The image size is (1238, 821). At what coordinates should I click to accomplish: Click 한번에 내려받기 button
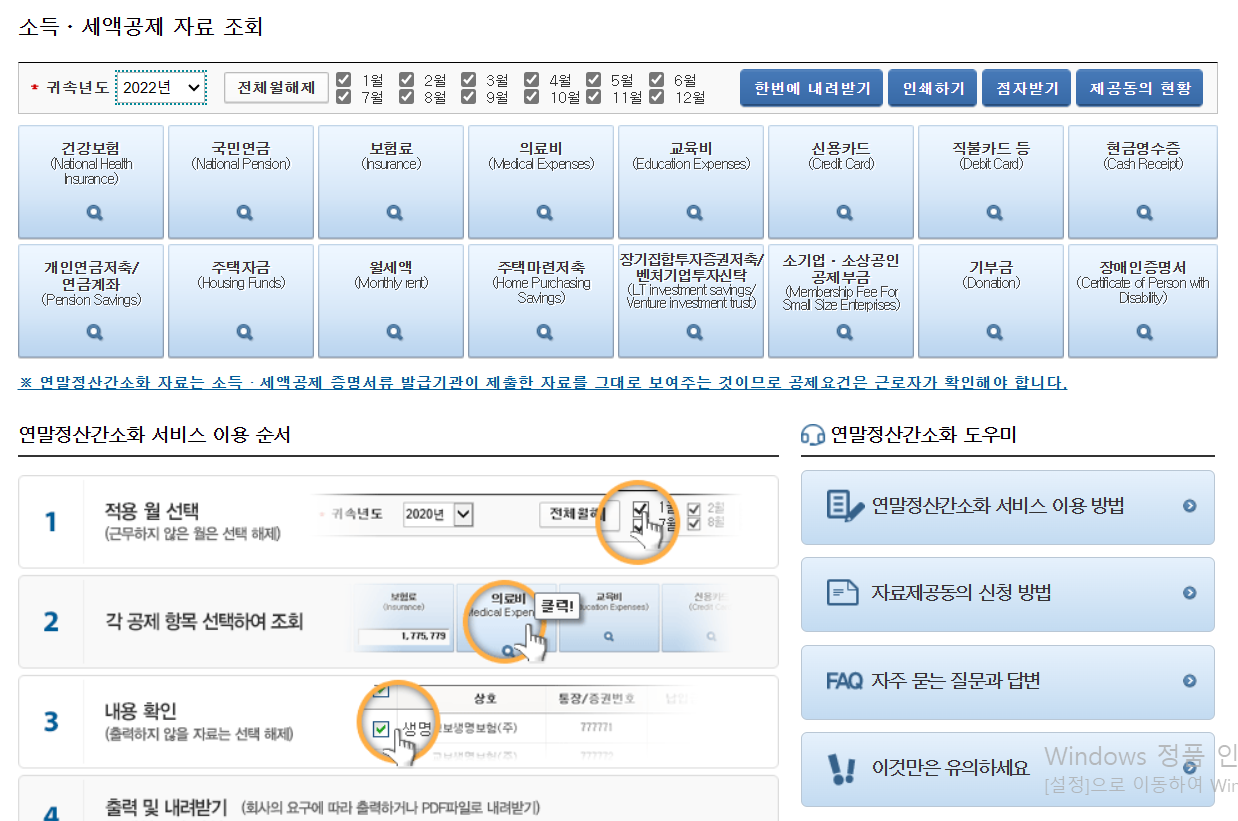tap(812, 88)
